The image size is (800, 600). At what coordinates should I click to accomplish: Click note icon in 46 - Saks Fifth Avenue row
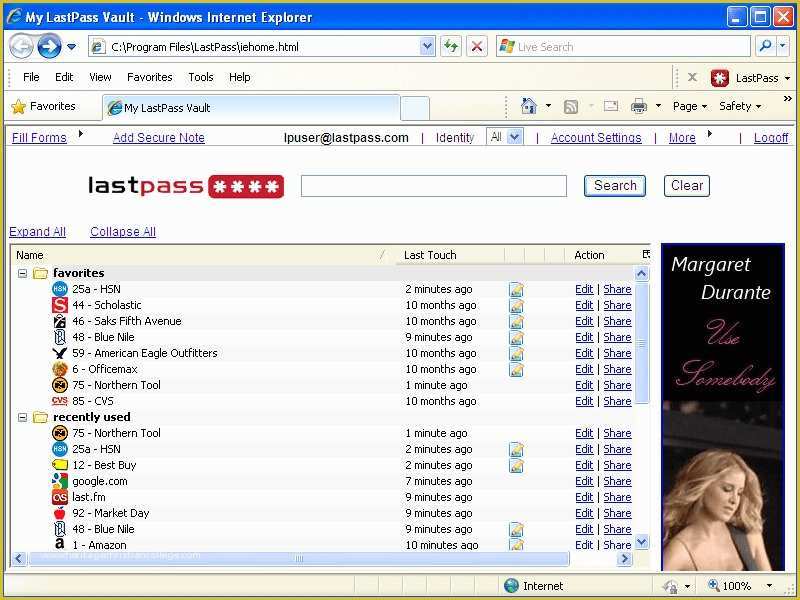click(516, 321)
